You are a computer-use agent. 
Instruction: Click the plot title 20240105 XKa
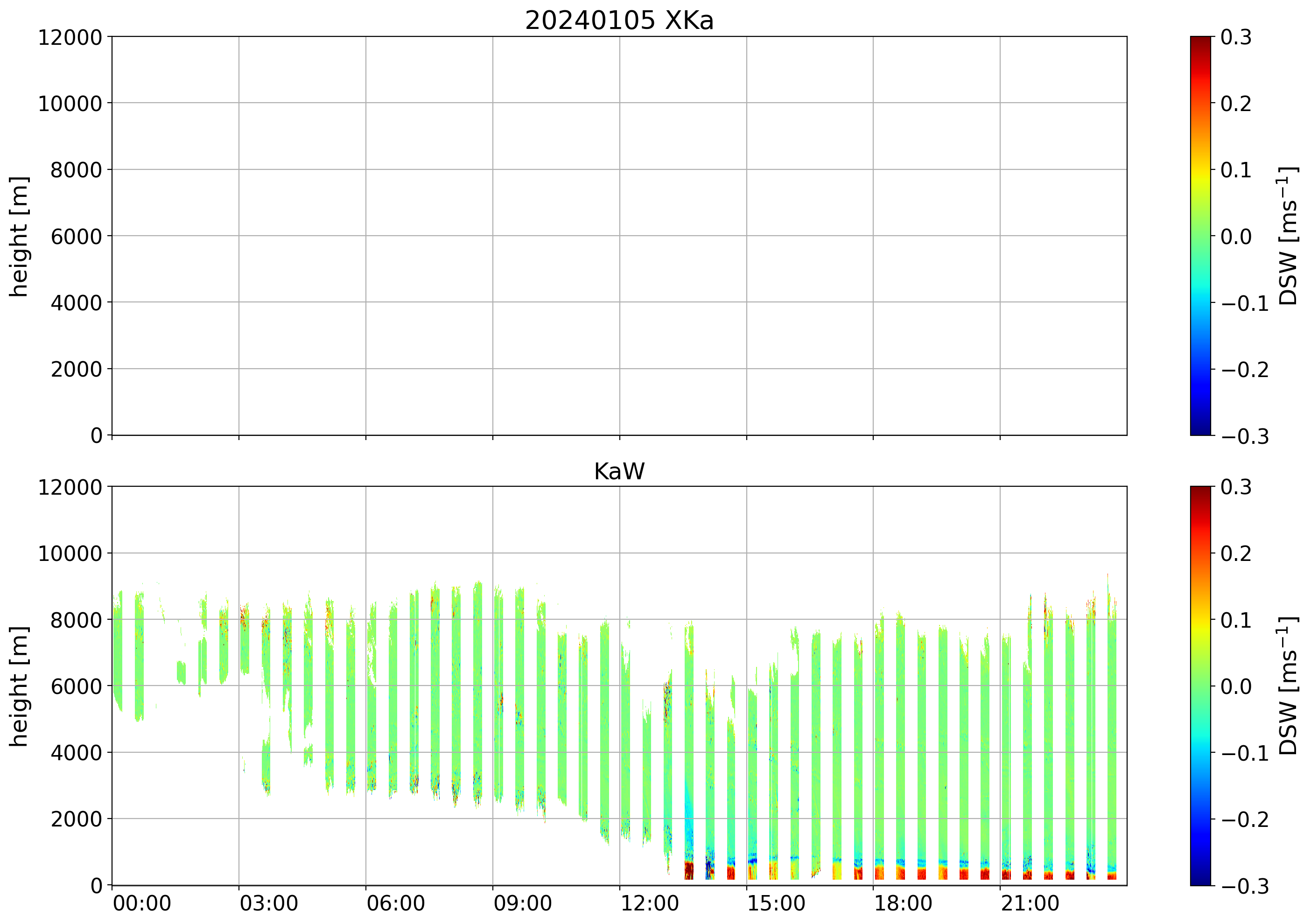(x=619, y=21)
